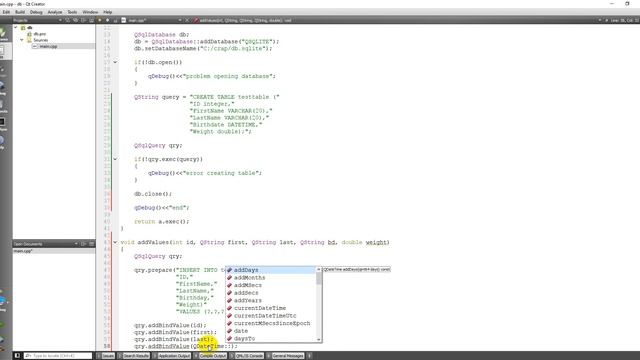The height and width of the screenshot is (360, 640).
Task: Choose addMonths from completion list
Action: [271, 278]
